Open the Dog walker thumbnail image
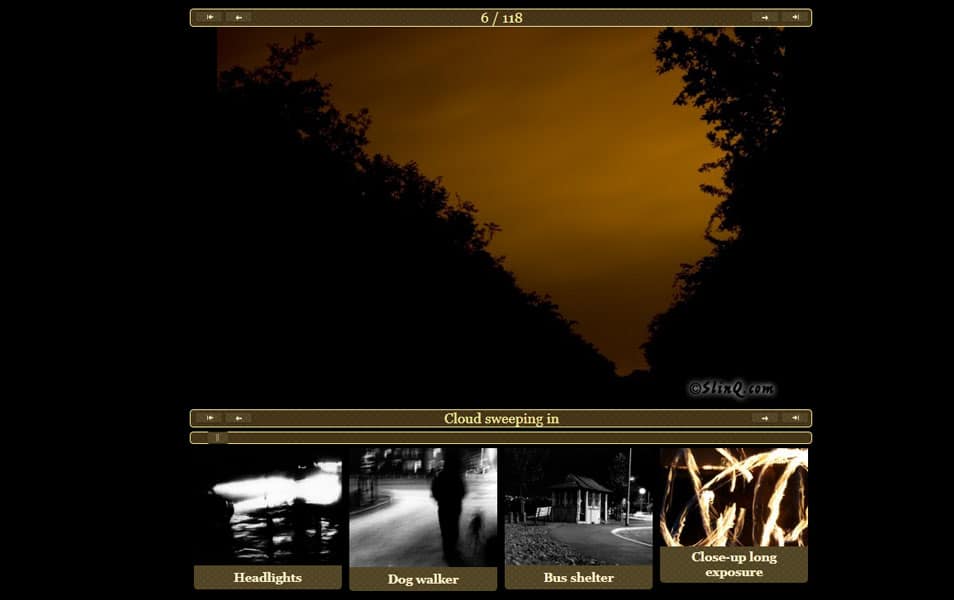 (x=423, y=507)
